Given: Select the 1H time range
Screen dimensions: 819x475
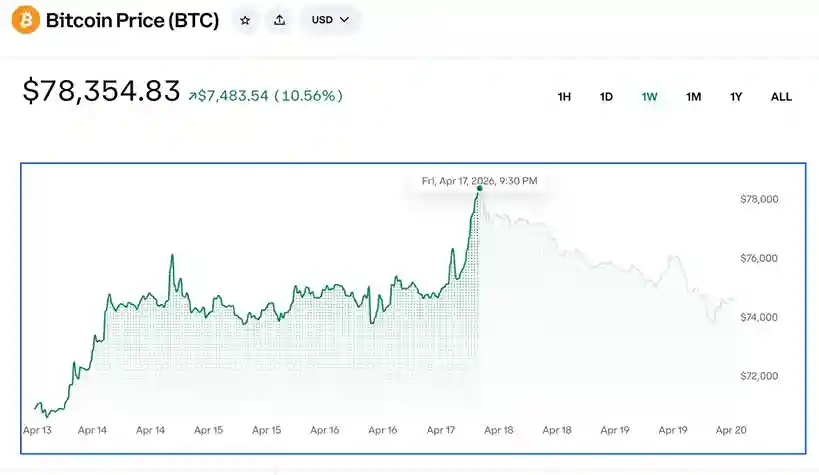Looking at the screenshot, I should click(x=564, y=97).
